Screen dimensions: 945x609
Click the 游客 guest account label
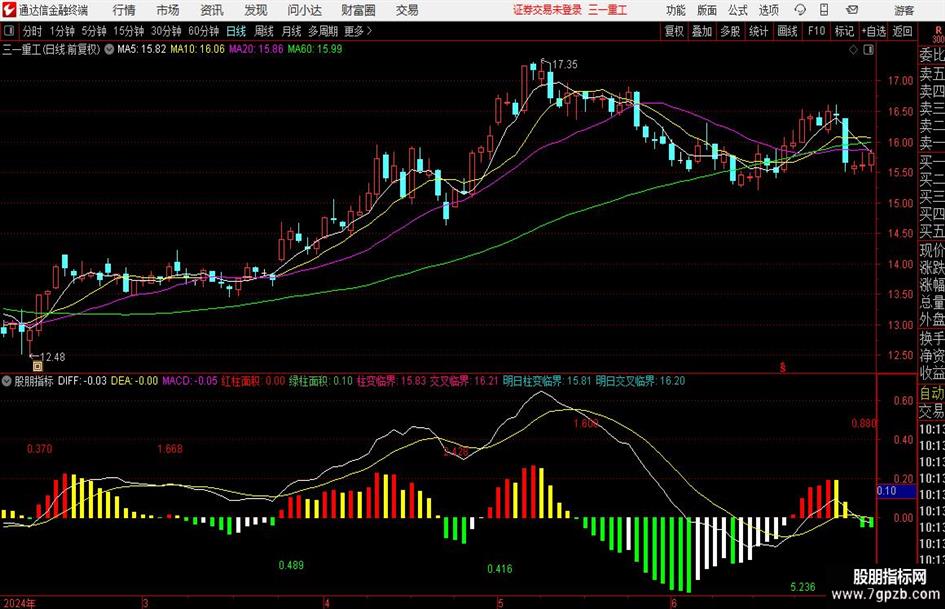(x=903, y=10)
